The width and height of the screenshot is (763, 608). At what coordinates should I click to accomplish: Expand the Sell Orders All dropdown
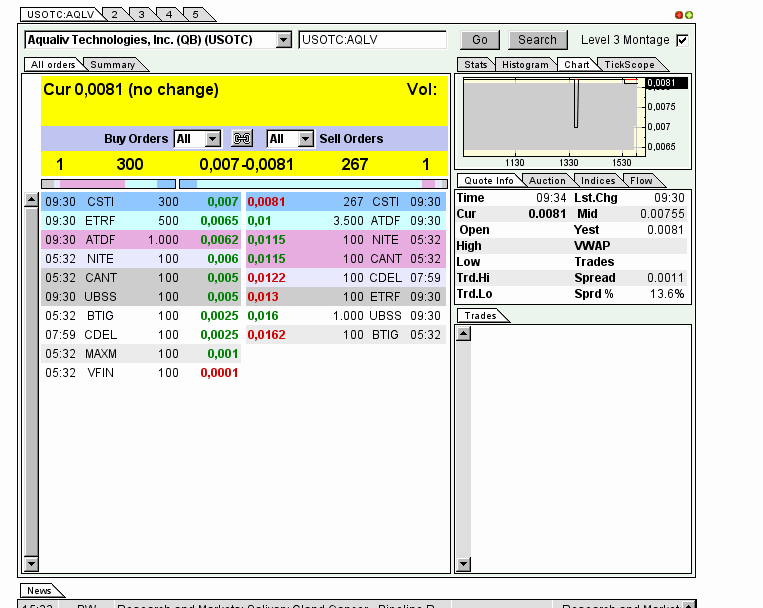pyautogui.click(x=305, y=139)
